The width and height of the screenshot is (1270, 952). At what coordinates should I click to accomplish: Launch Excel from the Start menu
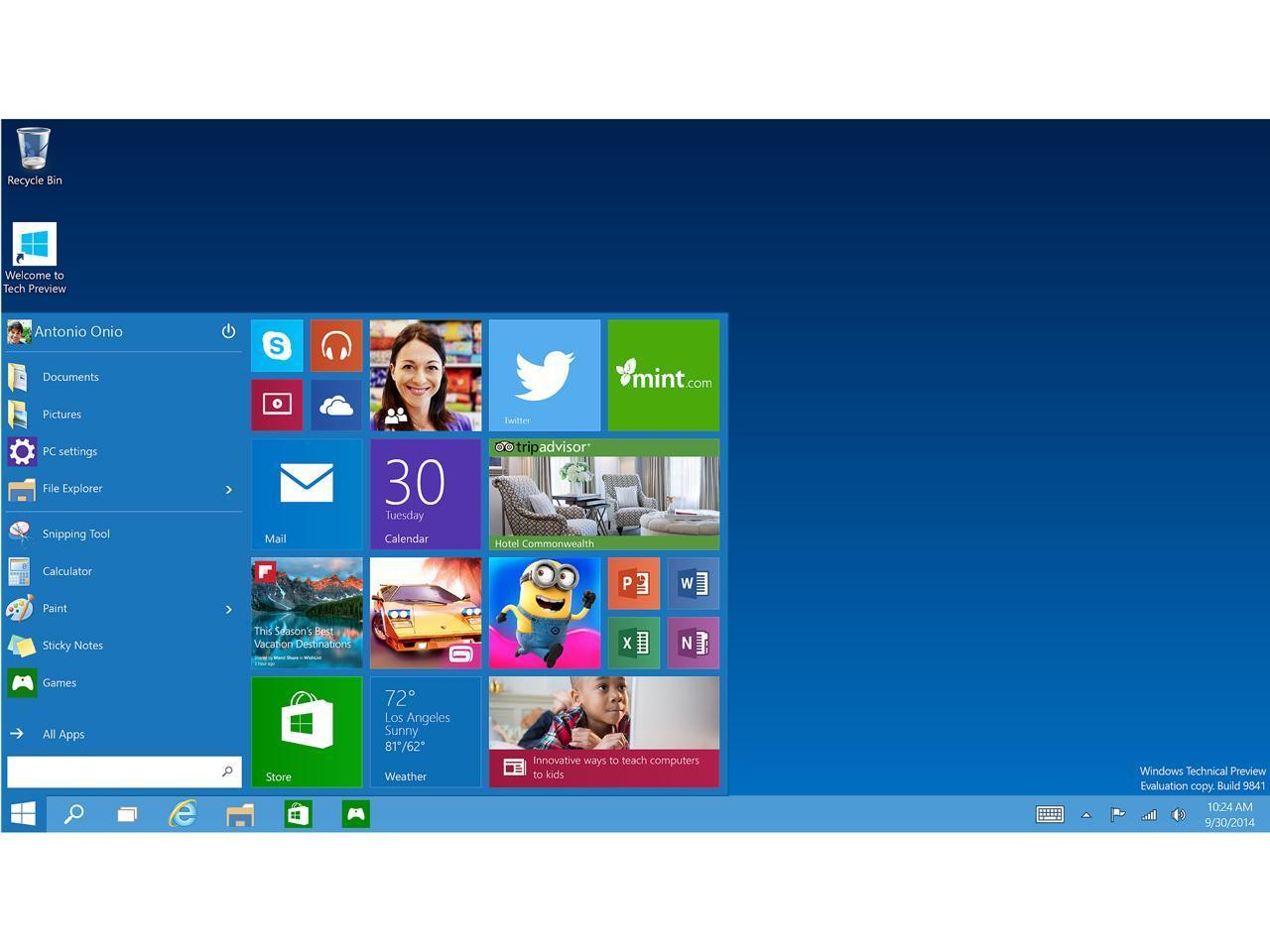634,643
